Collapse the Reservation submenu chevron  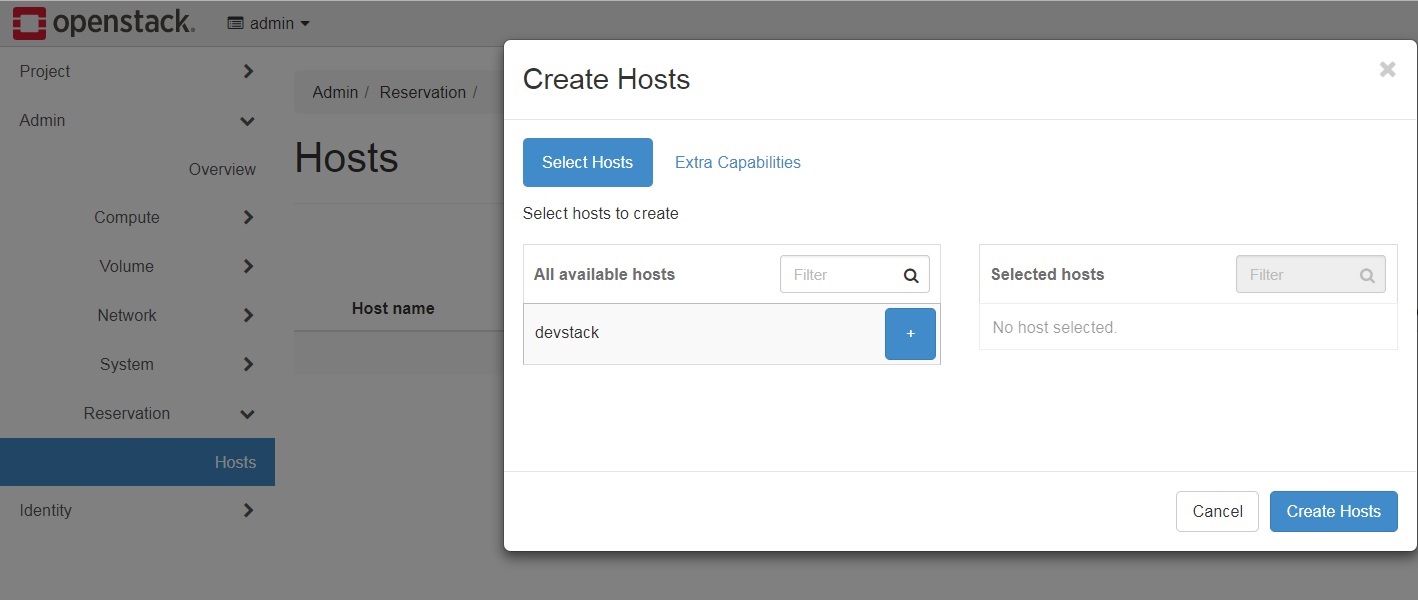[x=247, y=414]
